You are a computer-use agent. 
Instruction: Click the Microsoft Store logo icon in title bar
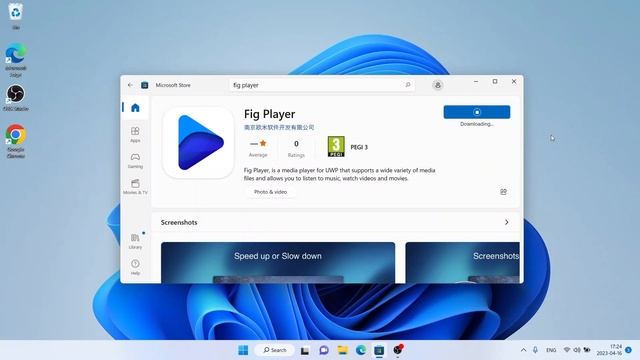[144, 85]
